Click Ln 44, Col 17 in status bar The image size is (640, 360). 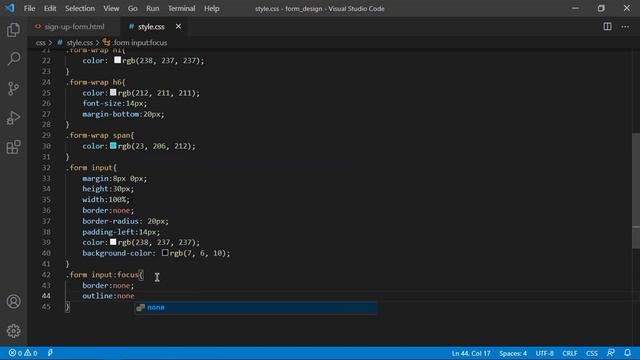[x=471, y=353]
